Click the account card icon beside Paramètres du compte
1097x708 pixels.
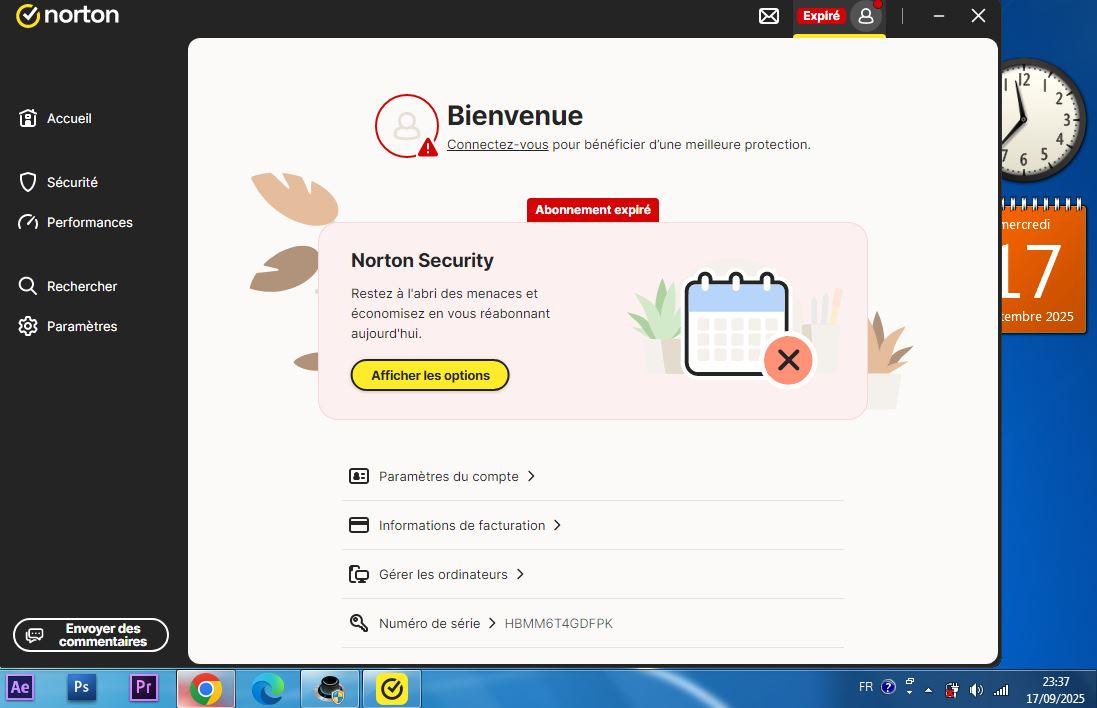pyautogui.click(x=359, y=476)
